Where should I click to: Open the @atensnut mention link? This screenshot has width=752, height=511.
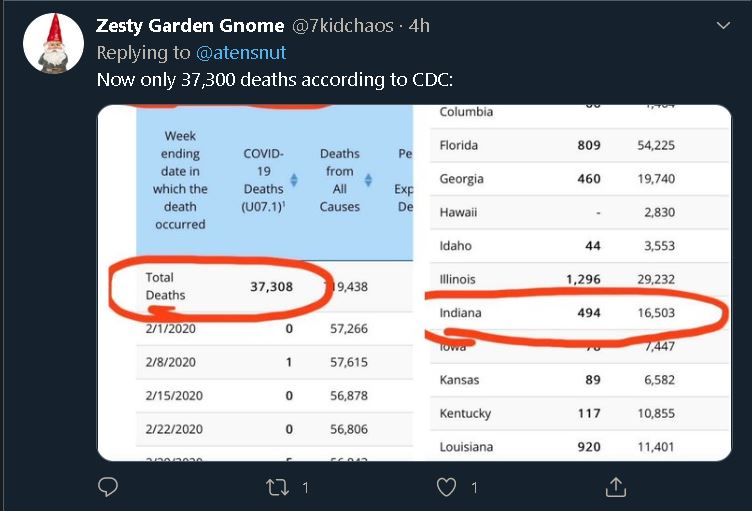click(x=241, y=52)
